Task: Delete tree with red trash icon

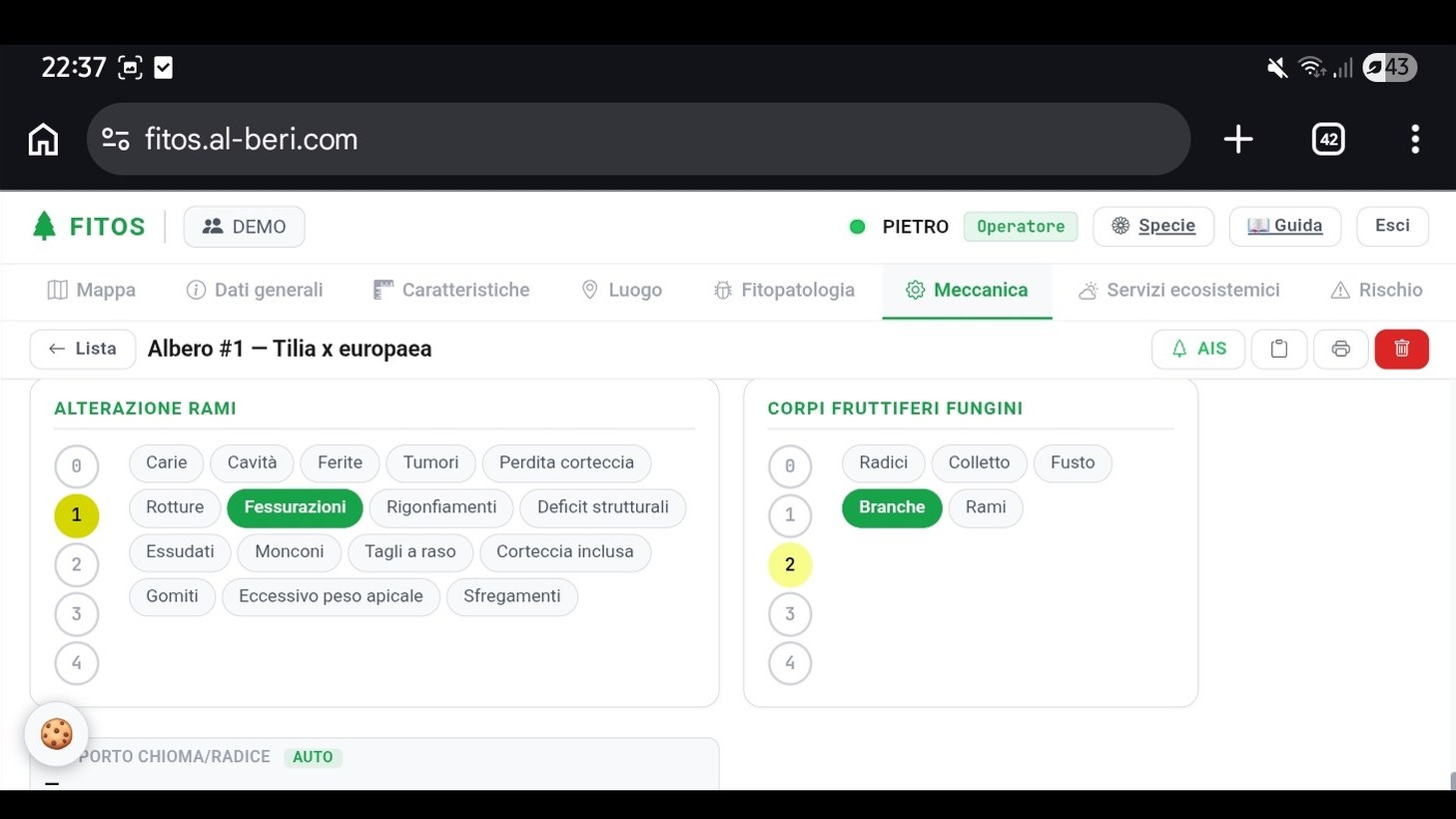Action: tap(1402, 349)
